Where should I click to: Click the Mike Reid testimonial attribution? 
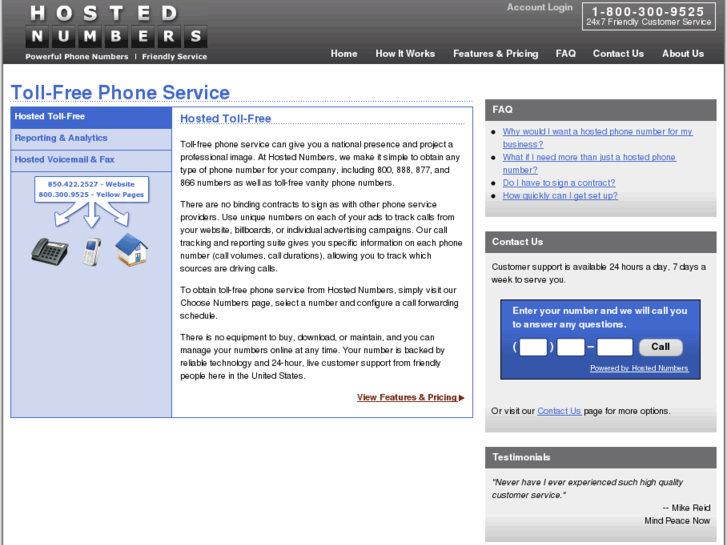pos(686,508)
